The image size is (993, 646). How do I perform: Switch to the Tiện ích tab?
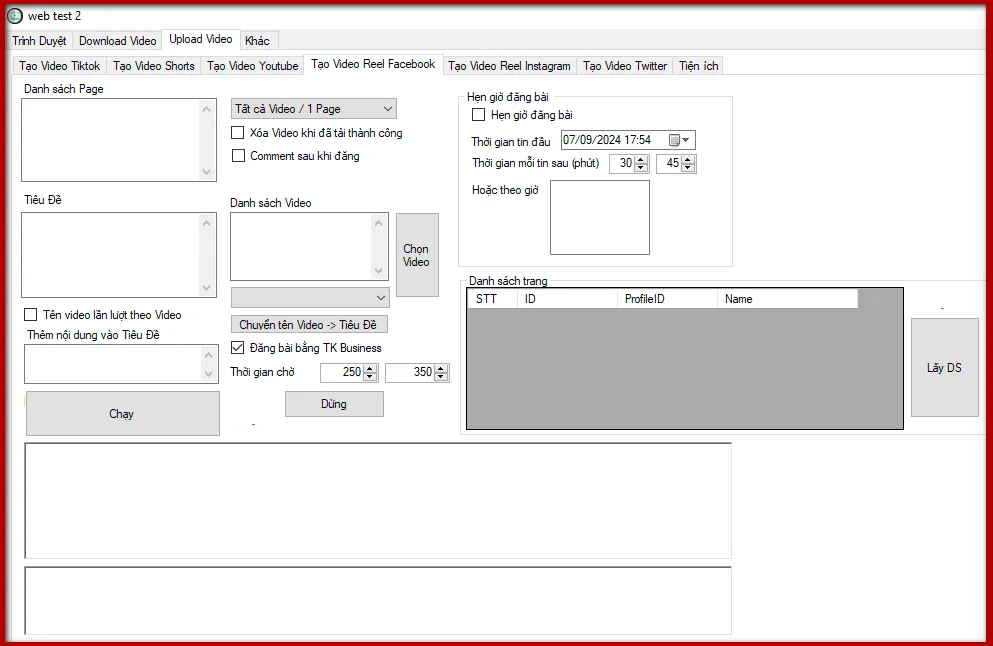(x=699, y=66)
